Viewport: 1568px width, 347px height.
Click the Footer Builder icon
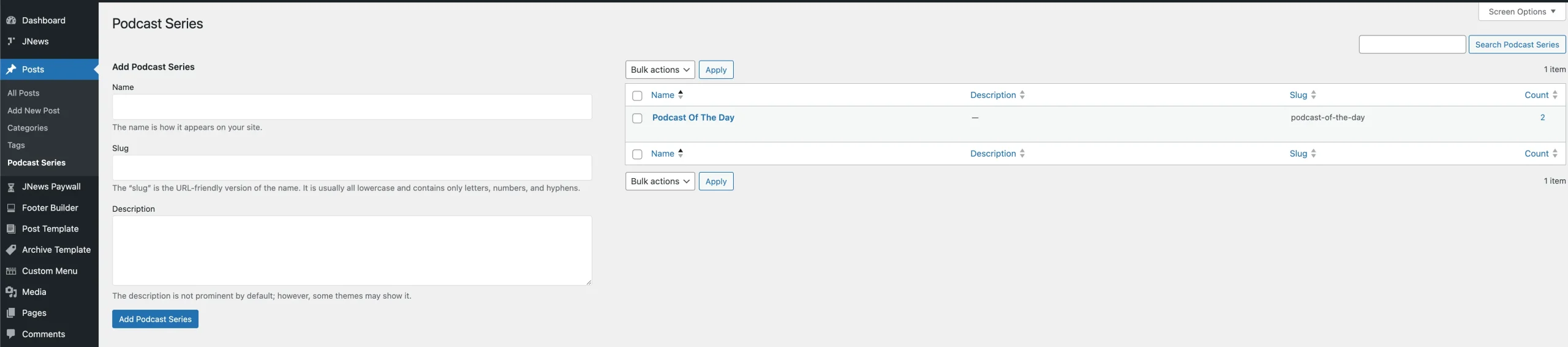(11, 208)
